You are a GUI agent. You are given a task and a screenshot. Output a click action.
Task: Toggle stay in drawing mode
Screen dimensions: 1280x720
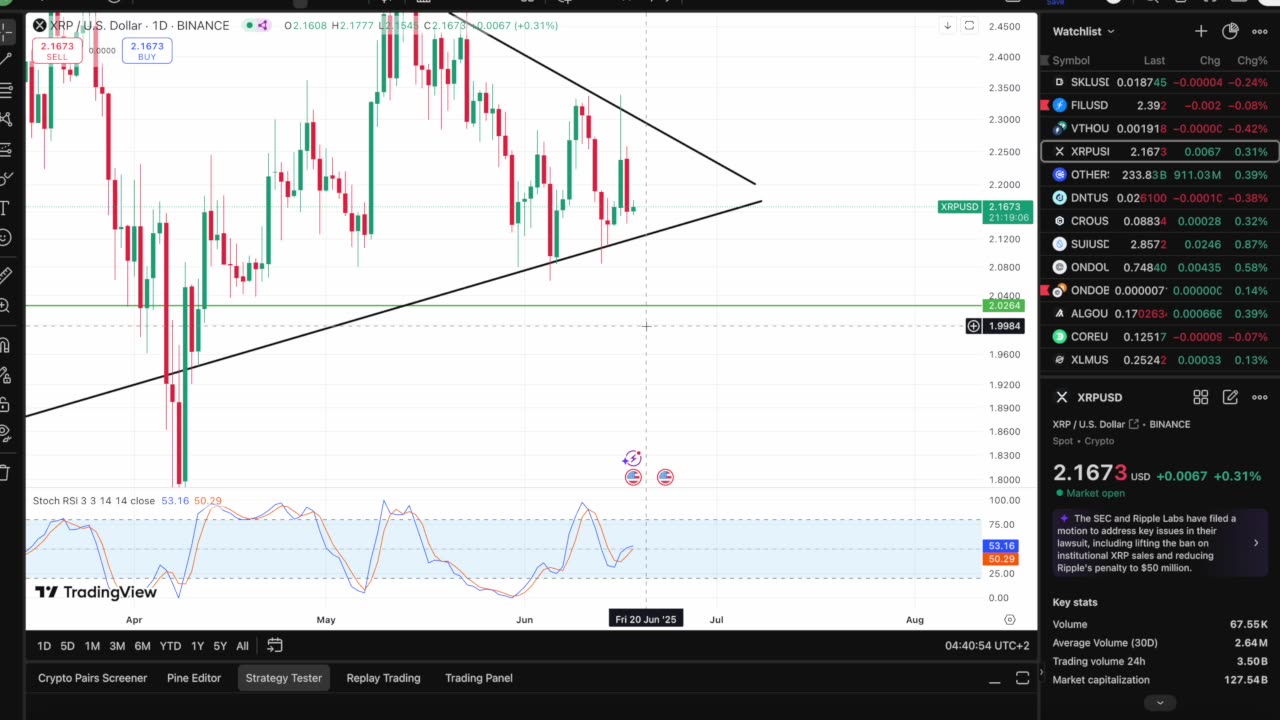[5, 376]
